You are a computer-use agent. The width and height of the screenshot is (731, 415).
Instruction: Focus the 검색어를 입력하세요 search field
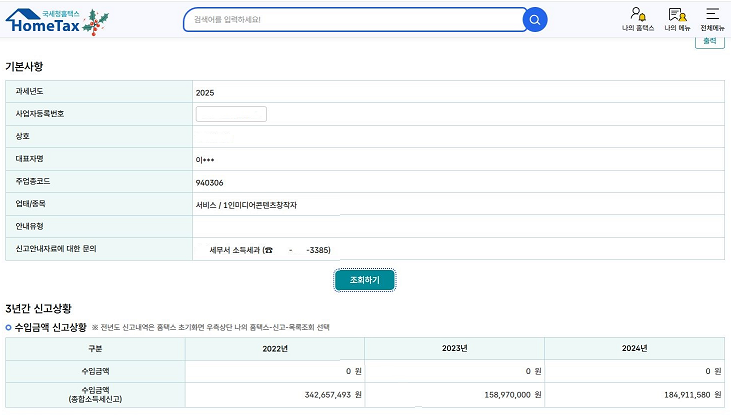tap(354, 20)
